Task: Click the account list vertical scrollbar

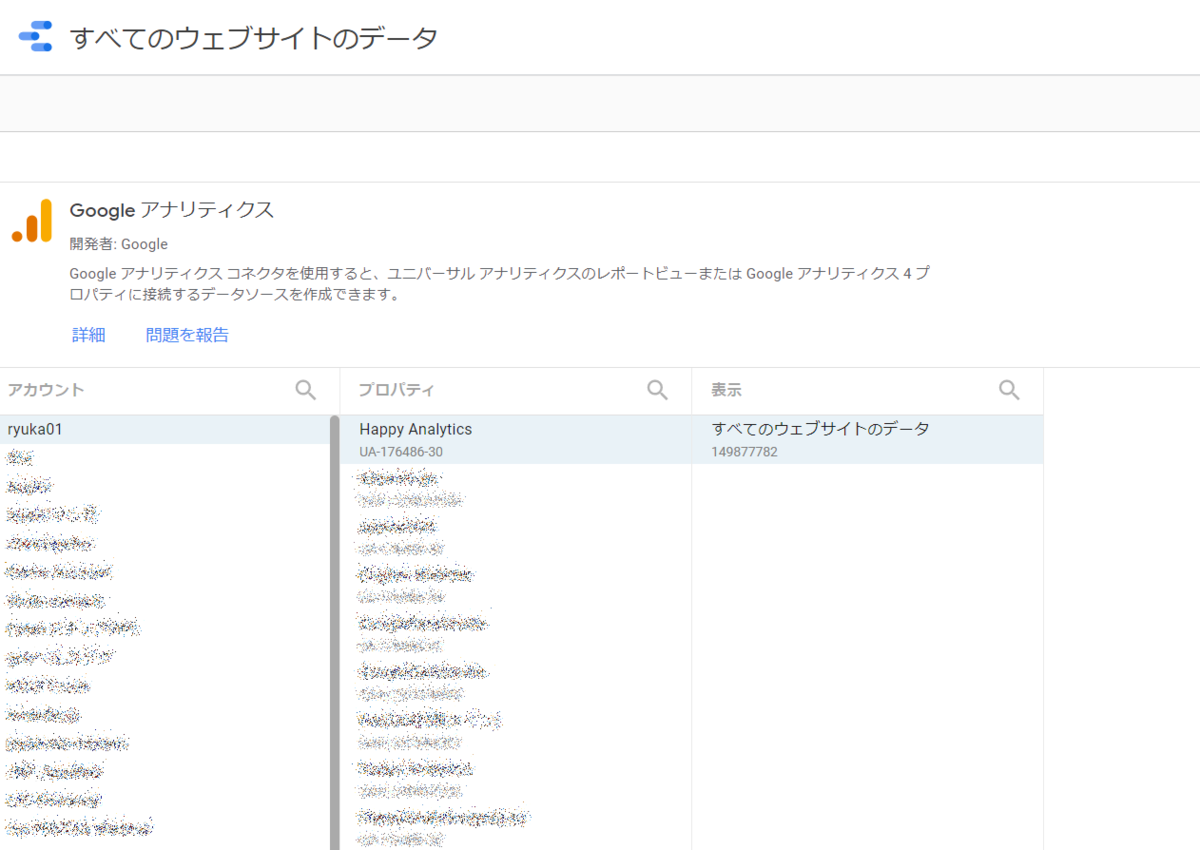Action: [335, 632]
